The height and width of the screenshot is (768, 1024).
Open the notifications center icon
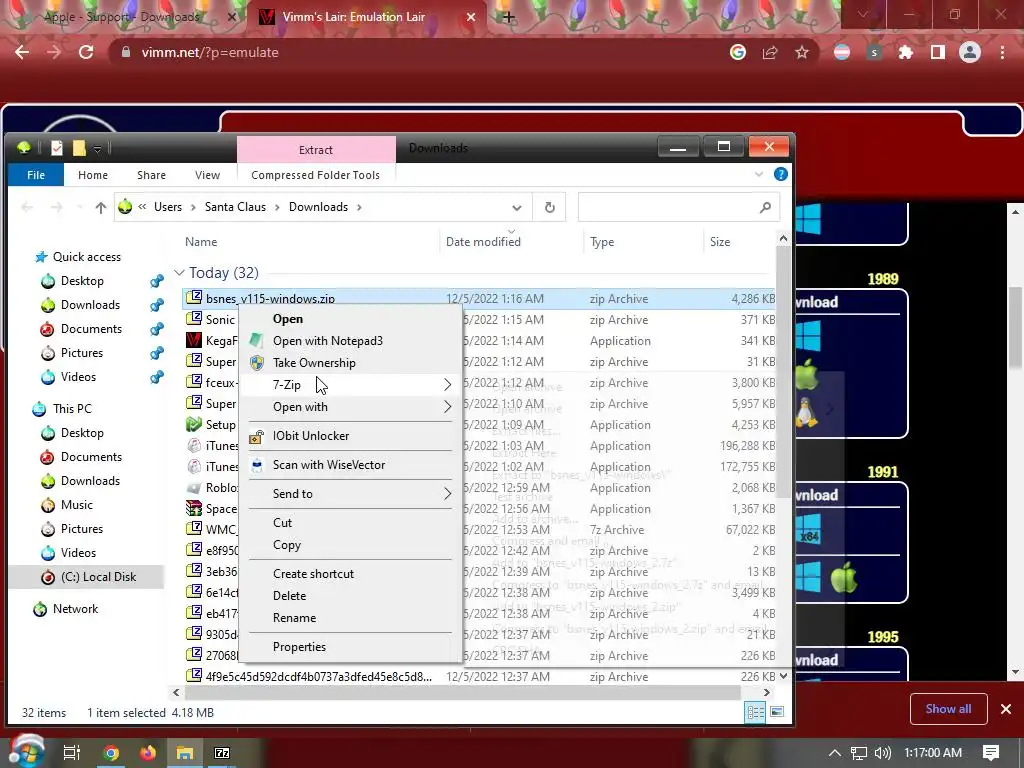991,753
